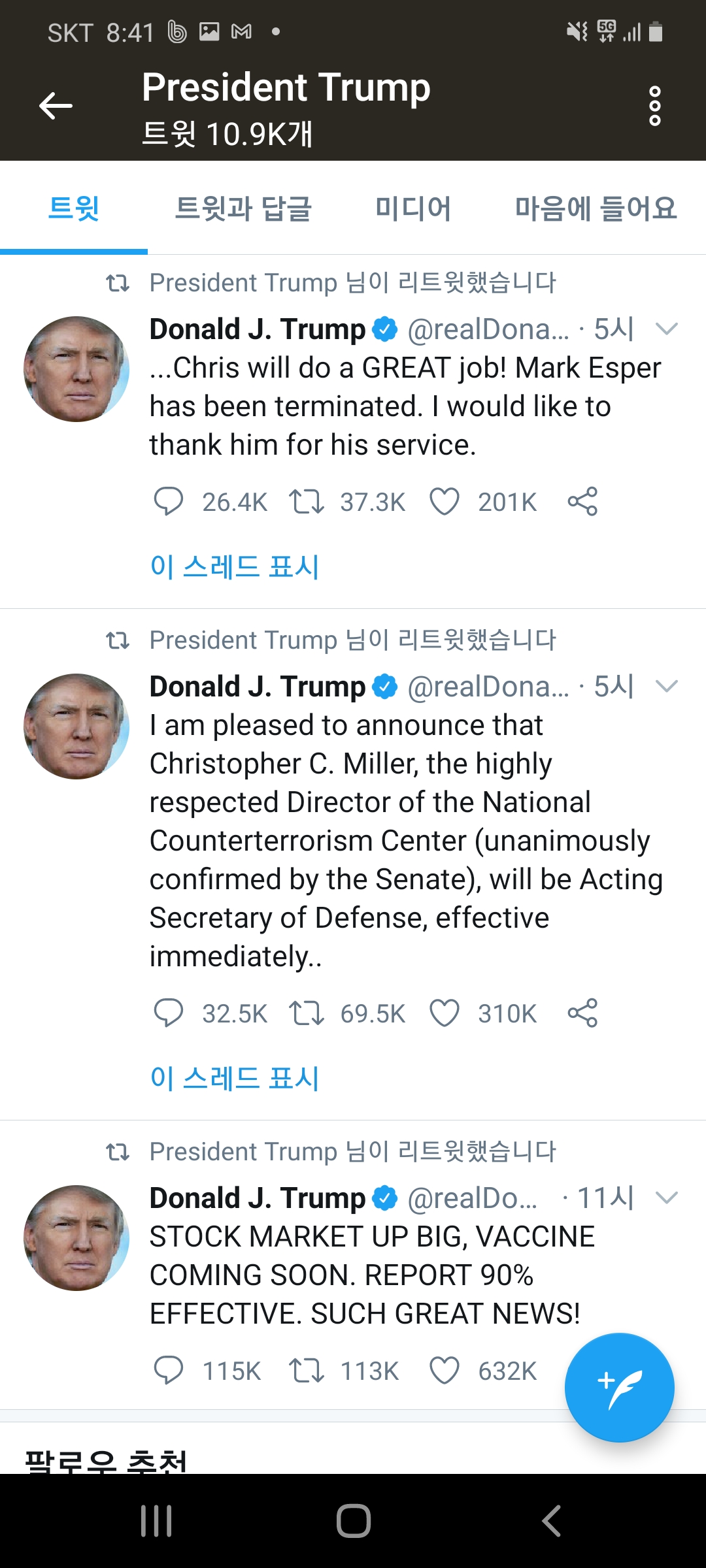Expand options chevron on STOCK MARKET tweet
Screen dimensions: 706x1568
[x=666, y=1198]
